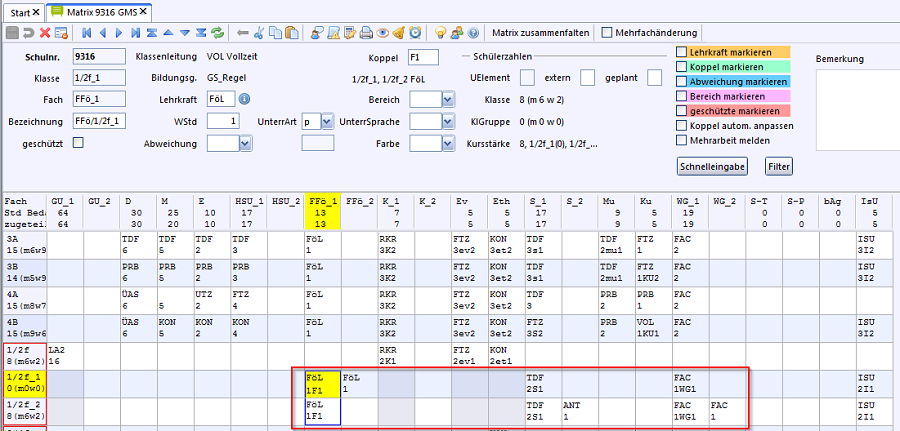Screen dimensions: 900x431
Task: Go to next record arrow
Action: click(119, 33)
